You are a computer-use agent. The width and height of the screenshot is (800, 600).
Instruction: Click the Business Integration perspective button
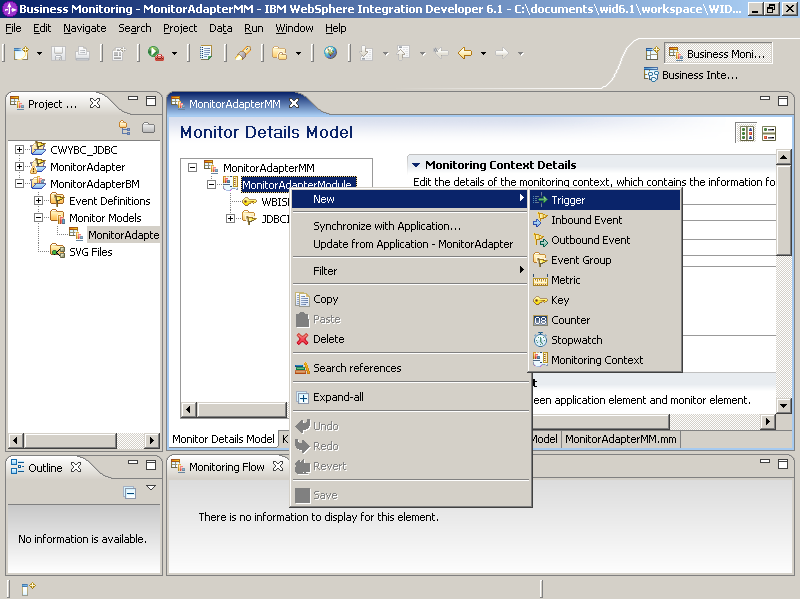click(x=691, y=75)
